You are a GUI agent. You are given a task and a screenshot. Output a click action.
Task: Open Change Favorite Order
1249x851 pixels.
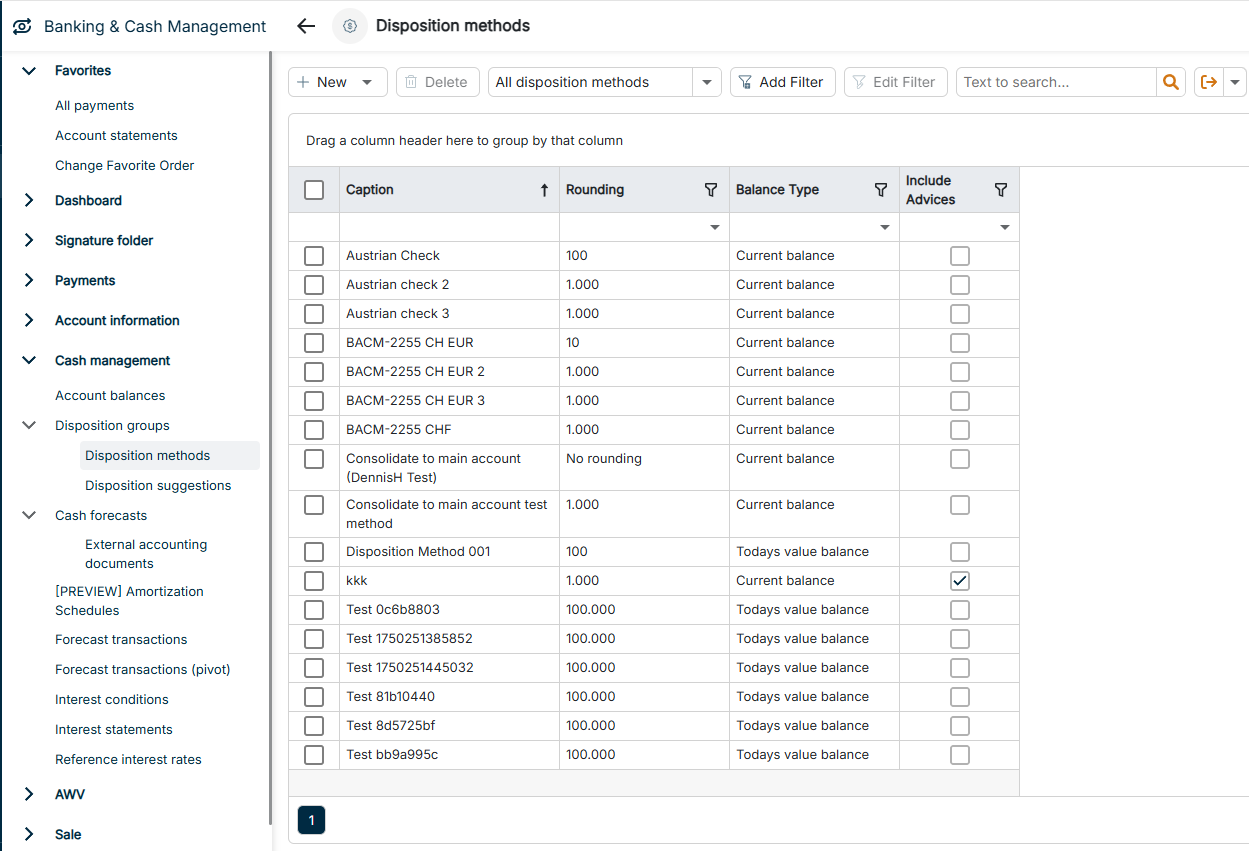coord(125,166)
